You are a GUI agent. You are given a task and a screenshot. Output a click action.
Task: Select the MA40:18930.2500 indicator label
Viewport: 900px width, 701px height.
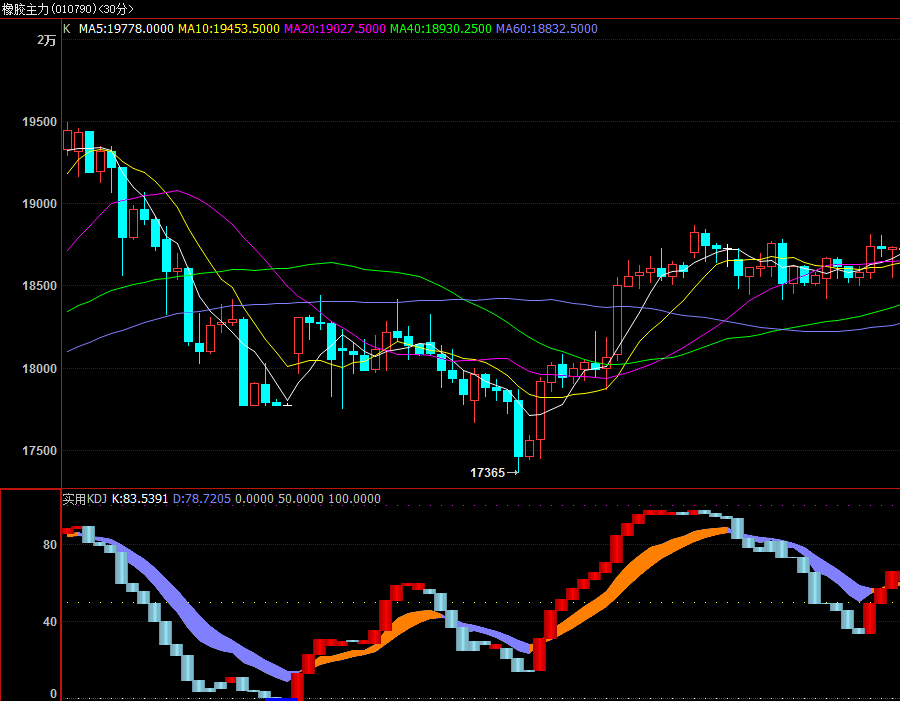441,29
